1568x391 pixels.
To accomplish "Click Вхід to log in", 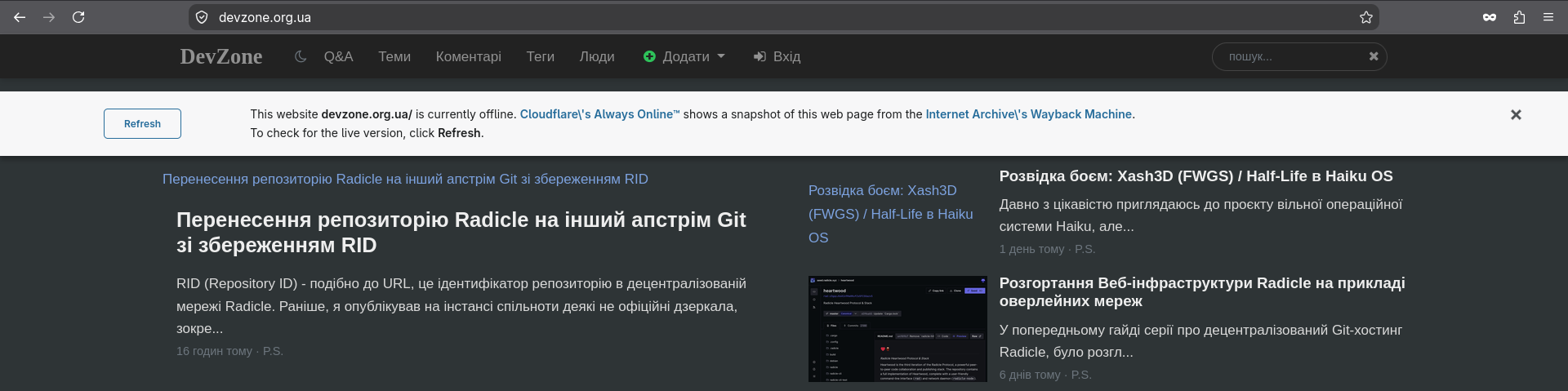I will (786, 56).
